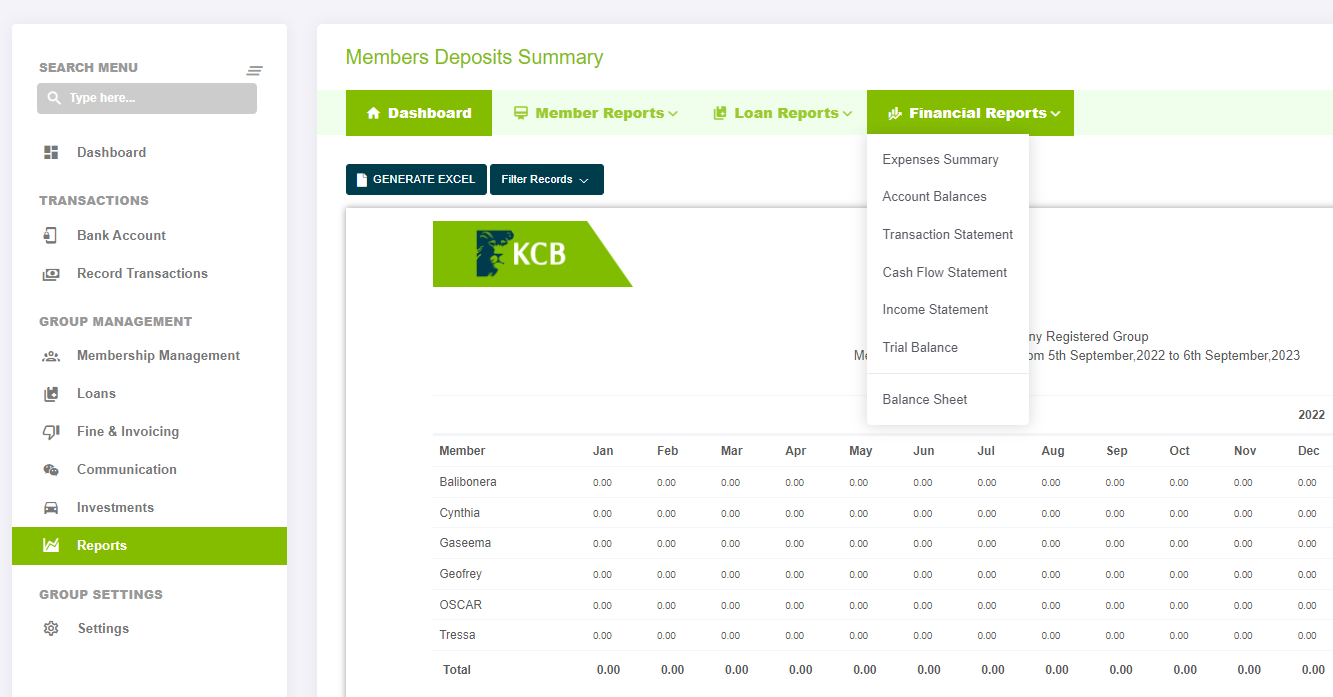The width and height of the screenshot is (1333, 697).
Task: Click the Cynthia member row name
Action: point(459,513)
